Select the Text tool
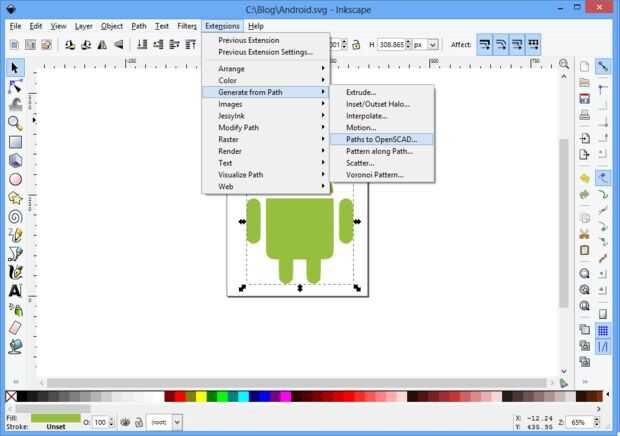 15,291
